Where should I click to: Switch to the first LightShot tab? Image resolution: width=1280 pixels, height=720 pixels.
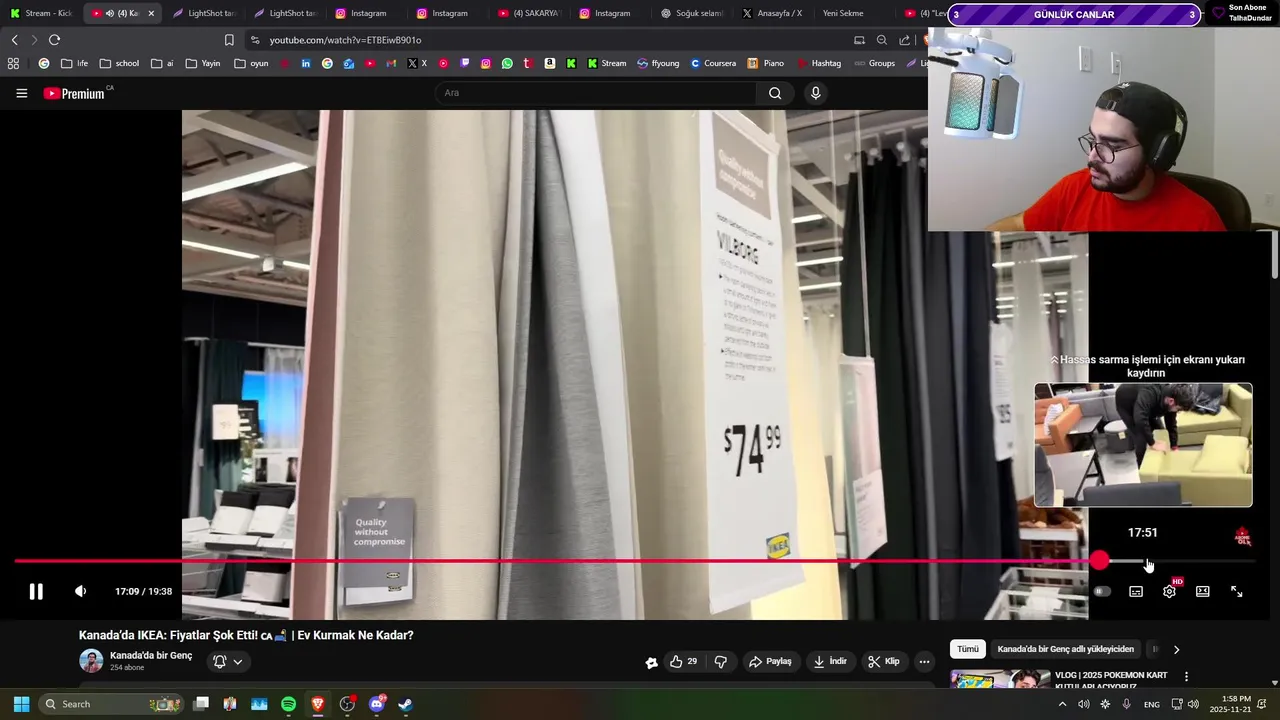[204, 13]
